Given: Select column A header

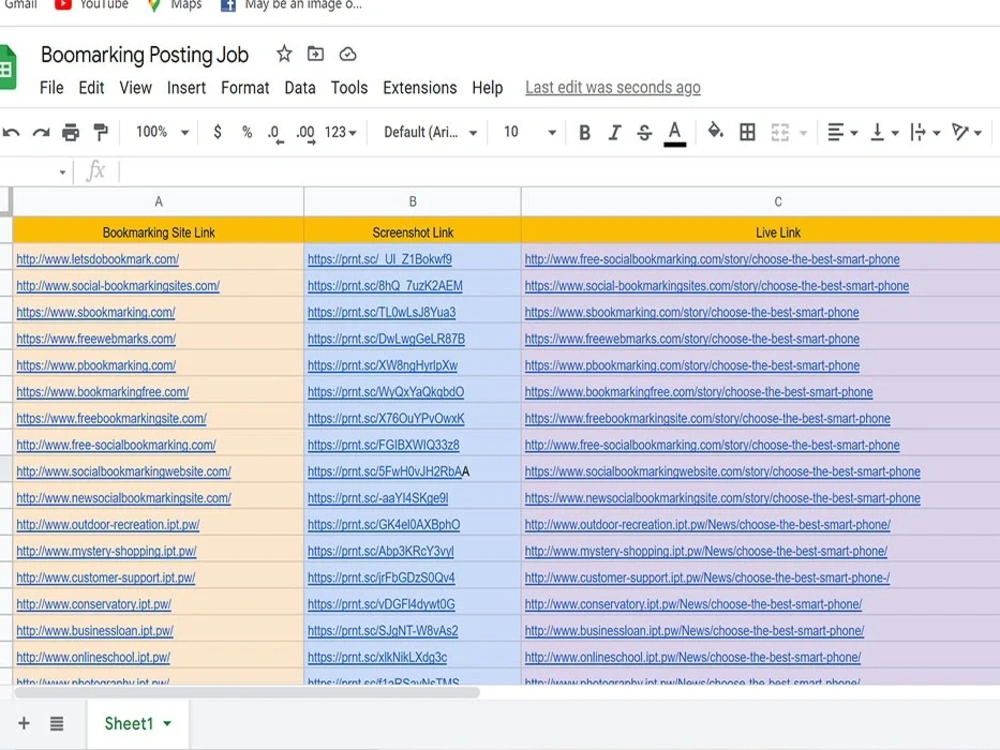Looking at the screenshot, I should click(158, 202).
